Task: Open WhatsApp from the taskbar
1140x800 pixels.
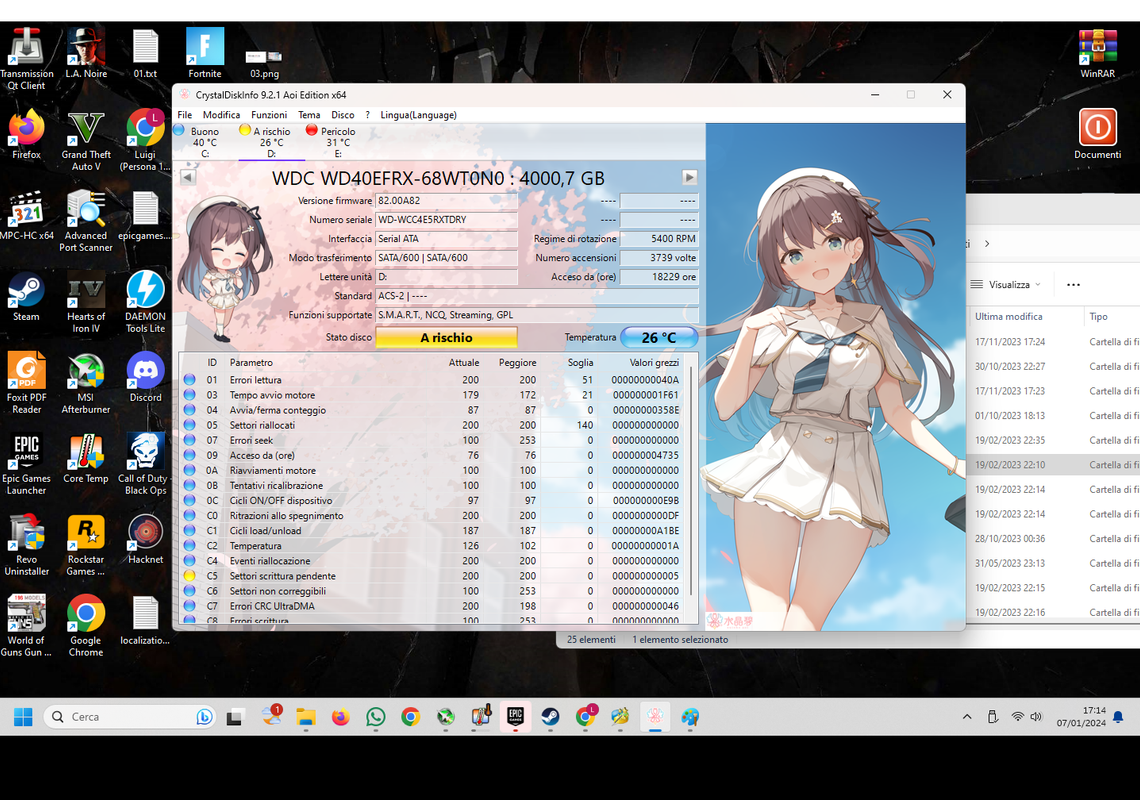Action: [x=375, y=717]
